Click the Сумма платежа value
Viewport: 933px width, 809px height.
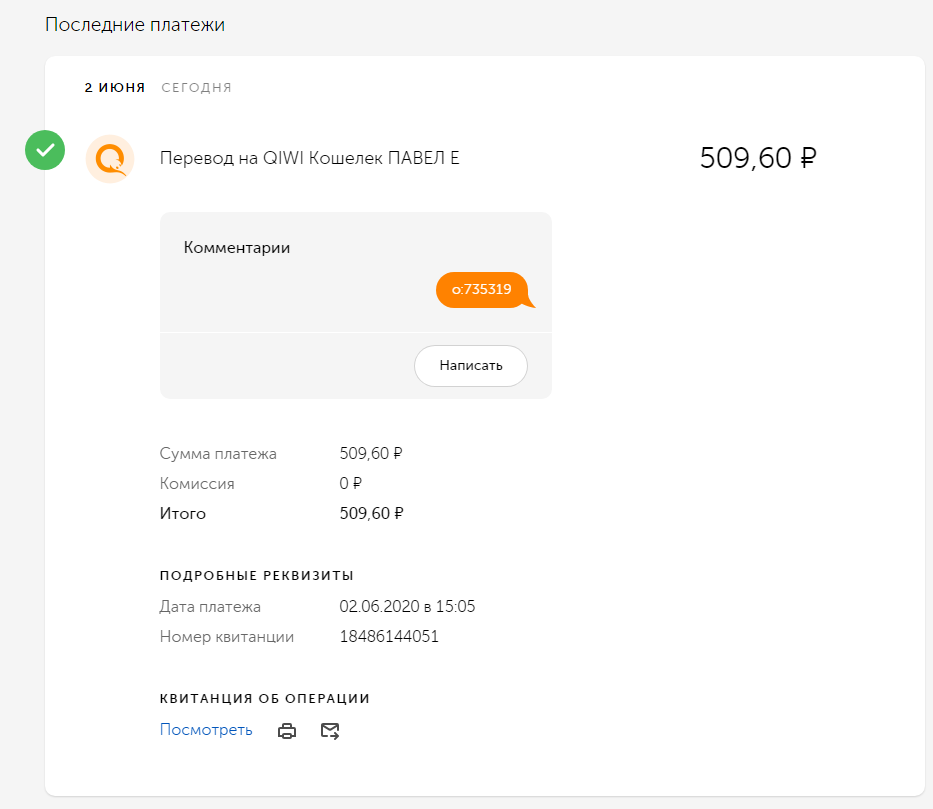371,453
